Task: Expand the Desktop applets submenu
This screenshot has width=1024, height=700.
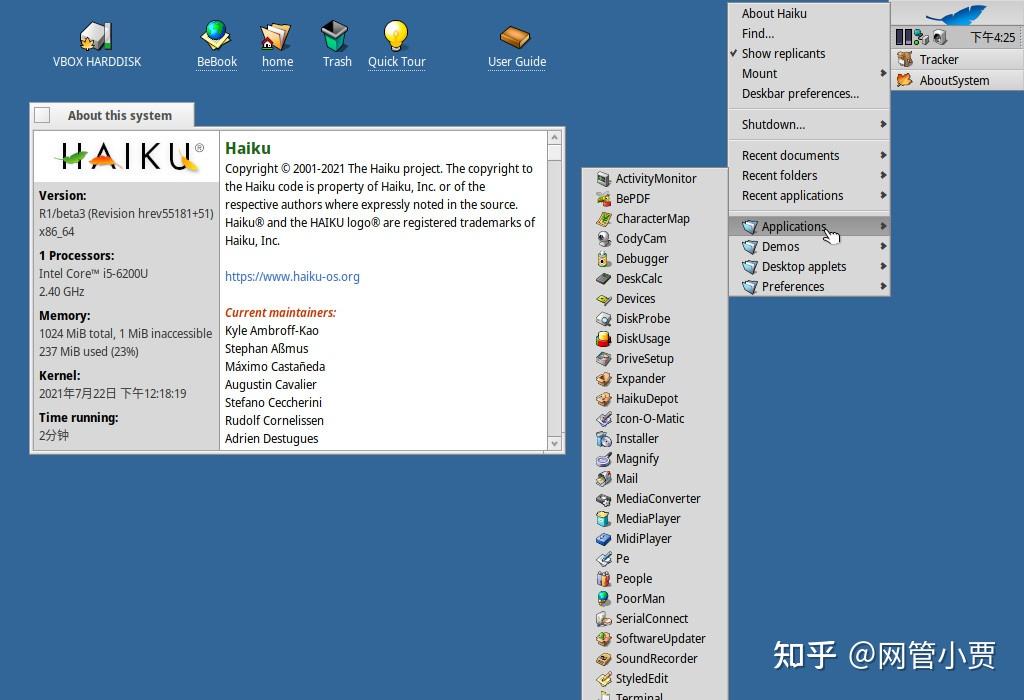Action: tap(809, 266)
